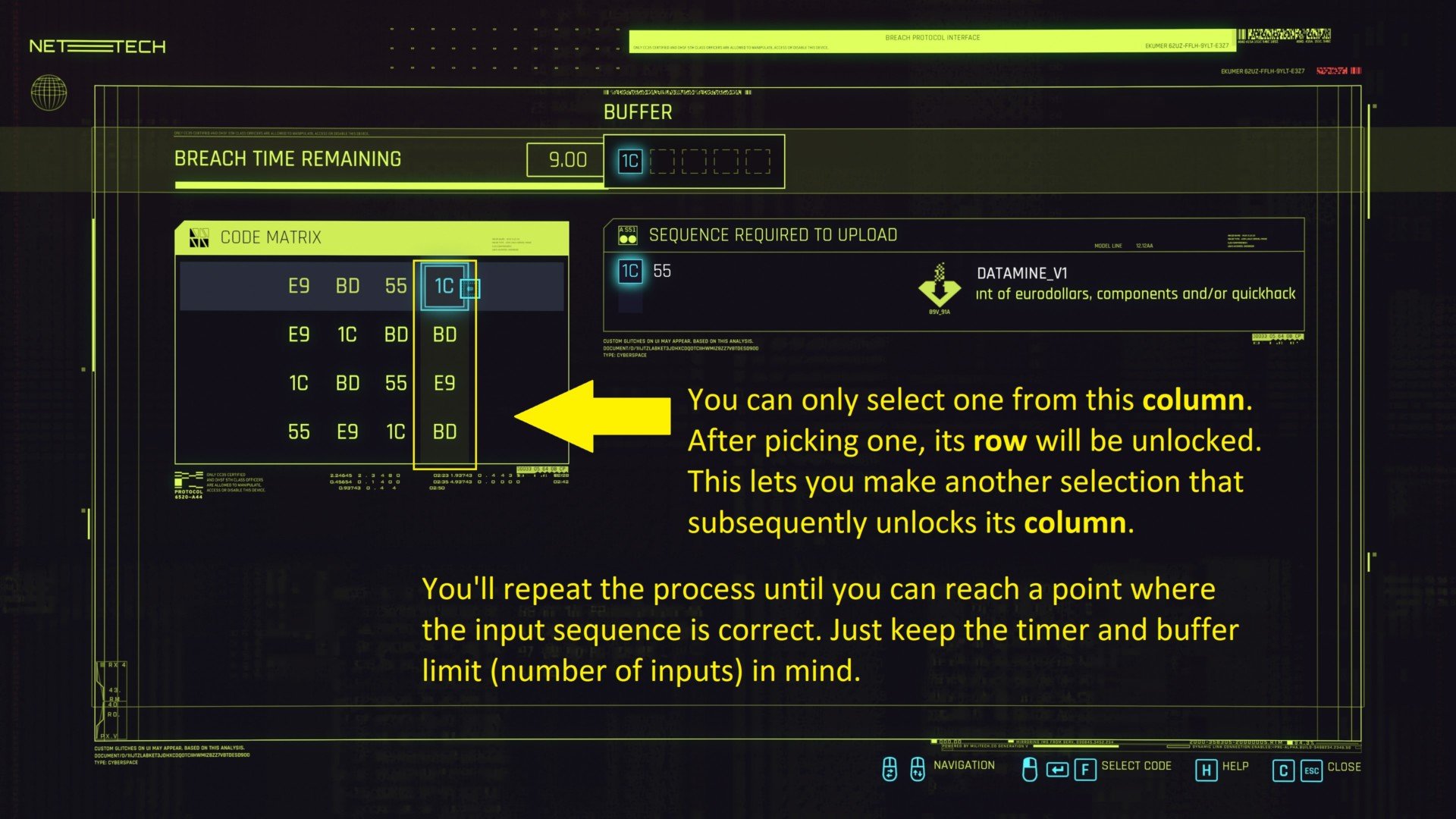Click the BREACH PROTOCOL INTERFACE menu tab
This screenshot has height=819, width=1456.
pos(933,37)
